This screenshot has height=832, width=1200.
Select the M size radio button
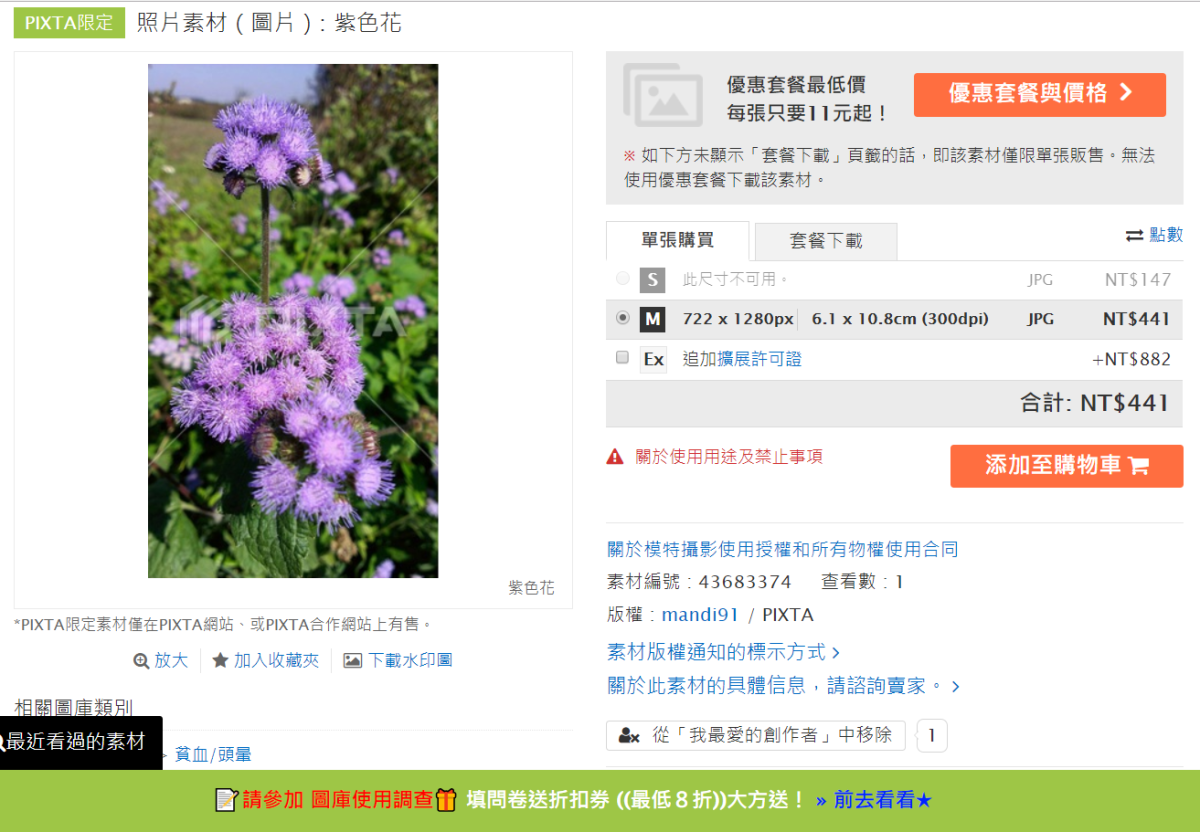pos(623,319)
